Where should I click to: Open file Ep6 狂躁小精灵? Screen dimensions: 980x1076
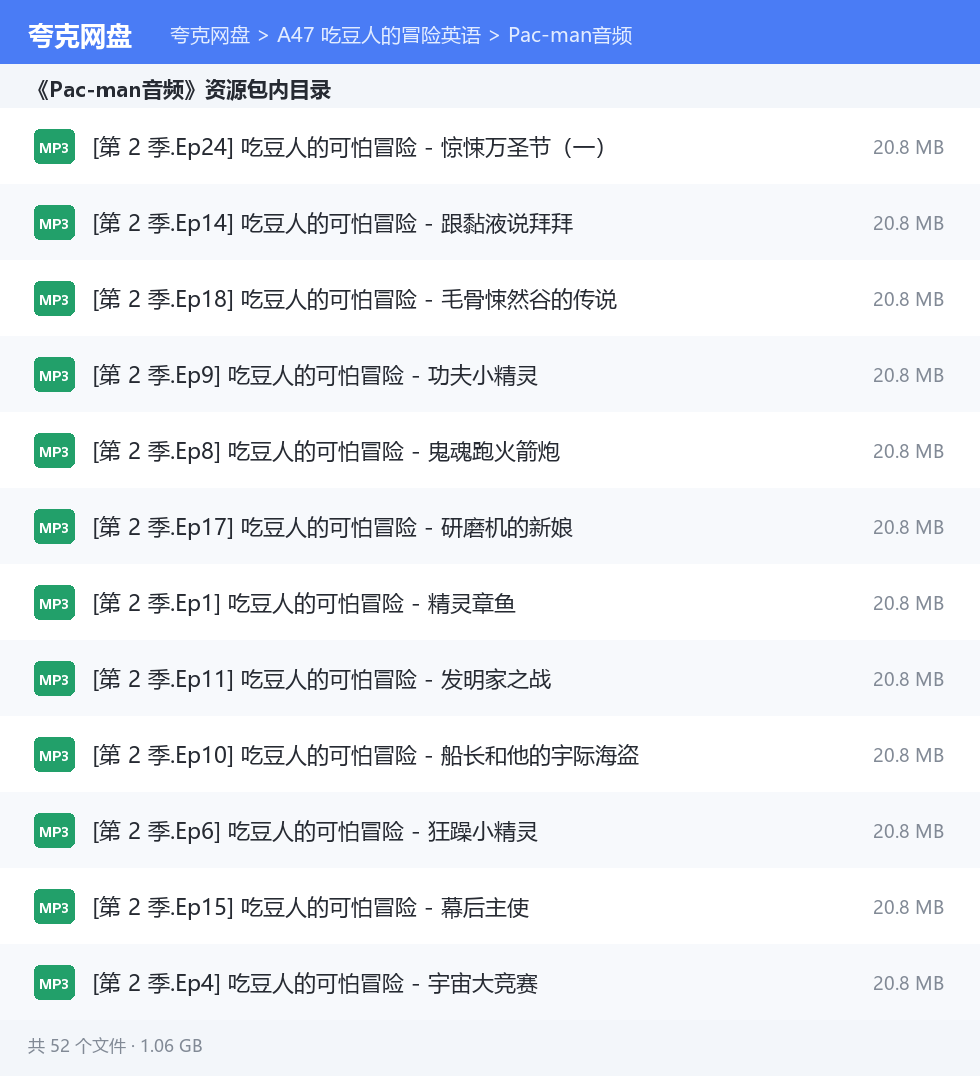tap(315, 831)
